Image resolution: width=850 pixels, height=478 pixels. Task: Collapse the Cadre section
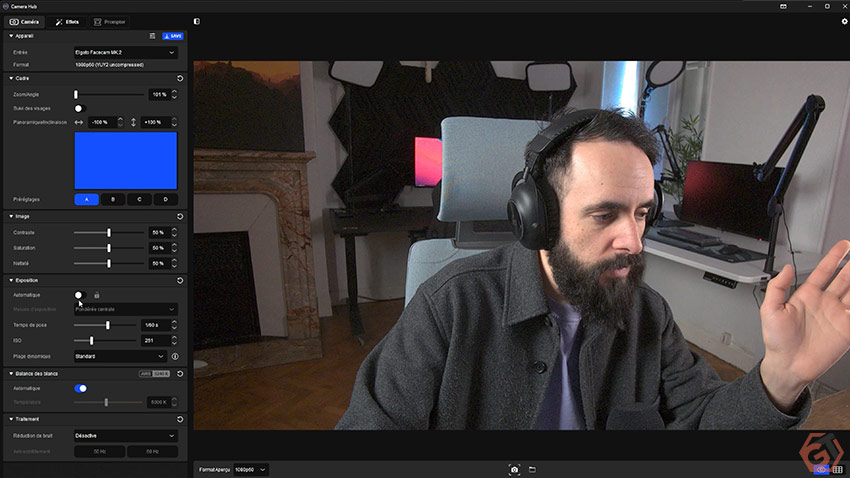(x=11, y=78)
